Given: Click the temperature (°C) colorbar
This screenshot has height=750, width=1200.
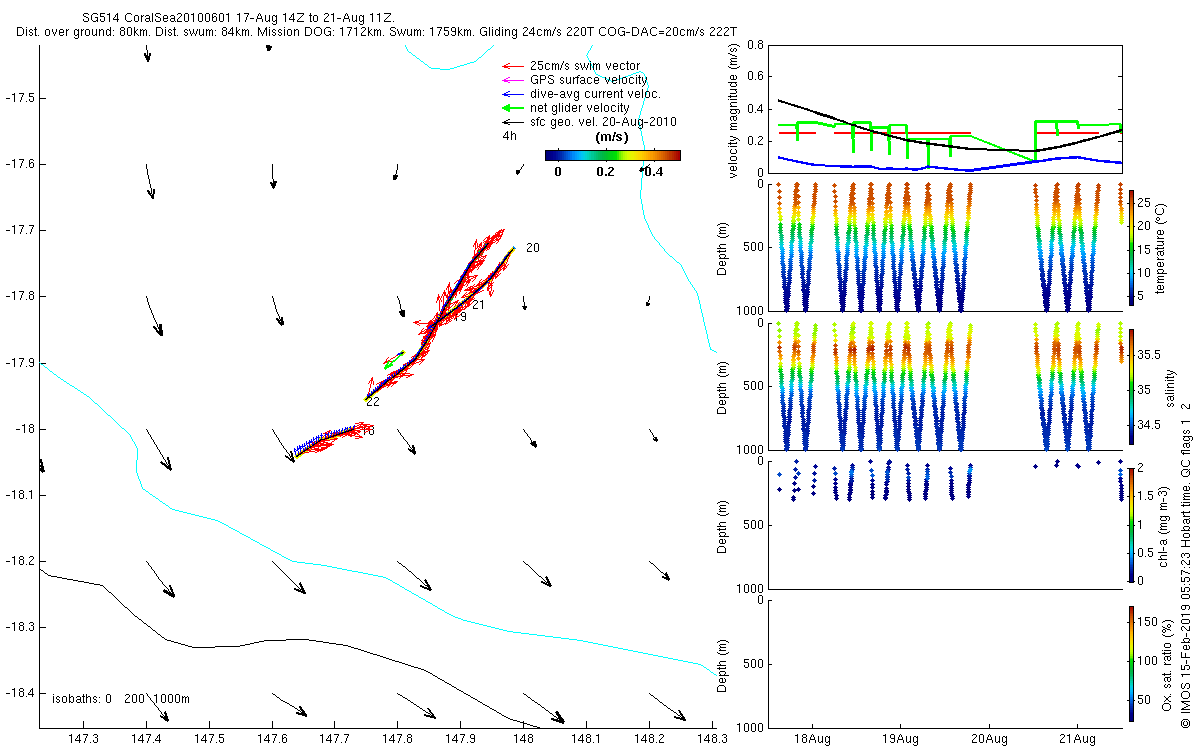Looking at the screenshot, I should point(1131,247).
